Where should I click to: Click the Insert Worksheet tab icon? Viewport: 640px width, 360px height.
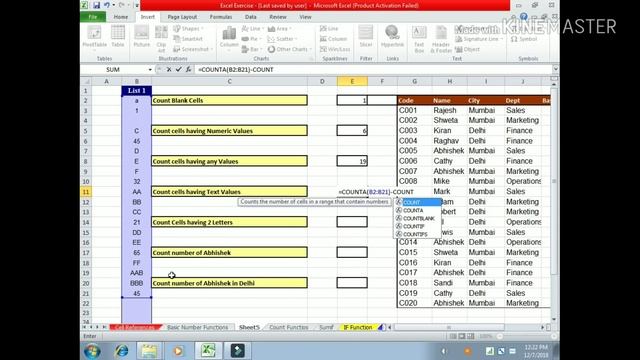coord(381,327)
